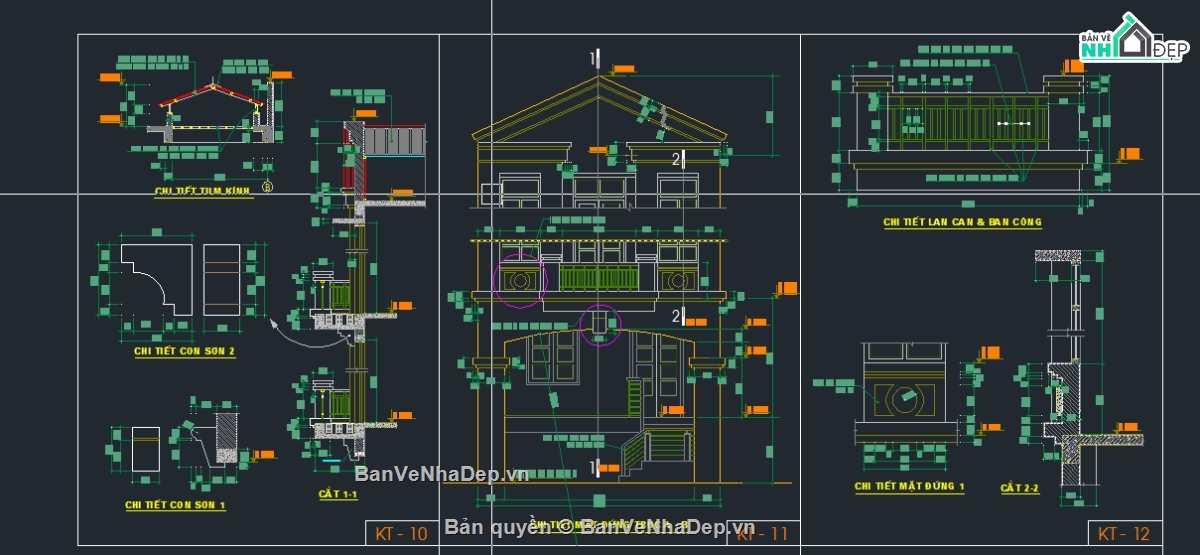Select the curved bracket profile in con sơn 2
Image resolution: width=1200 pixels, height=555 pixels.
tap(157, 279)
